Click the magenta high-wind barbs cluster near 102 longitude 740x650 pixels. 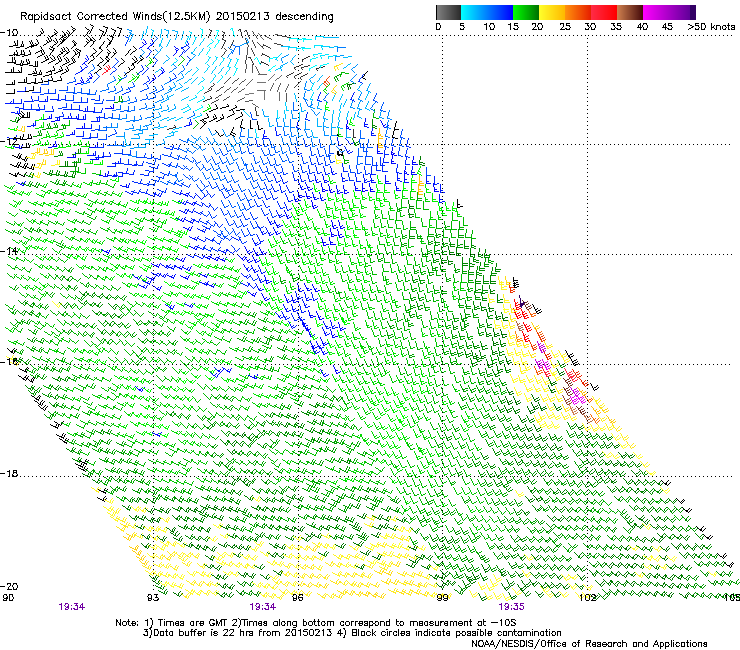click(577, 397)
